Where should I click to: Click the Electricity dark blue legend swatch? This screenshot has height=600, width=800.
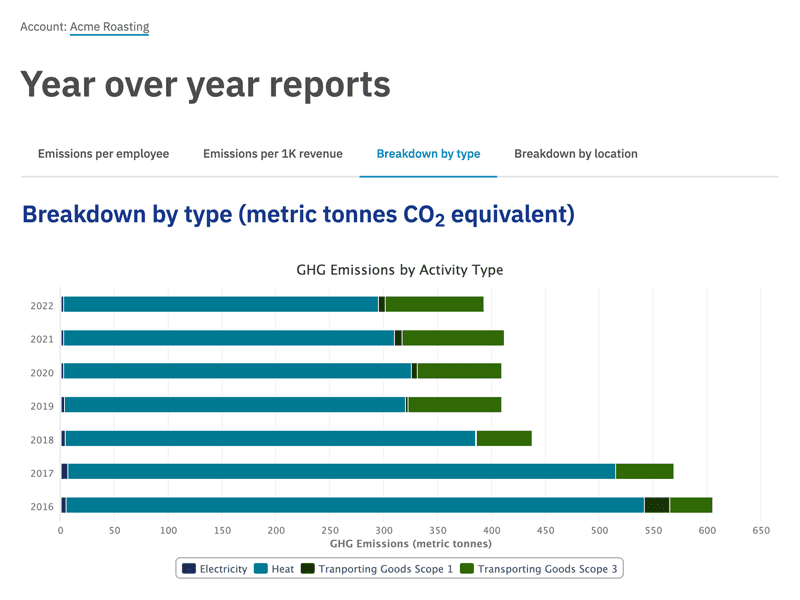pos(188,569)
